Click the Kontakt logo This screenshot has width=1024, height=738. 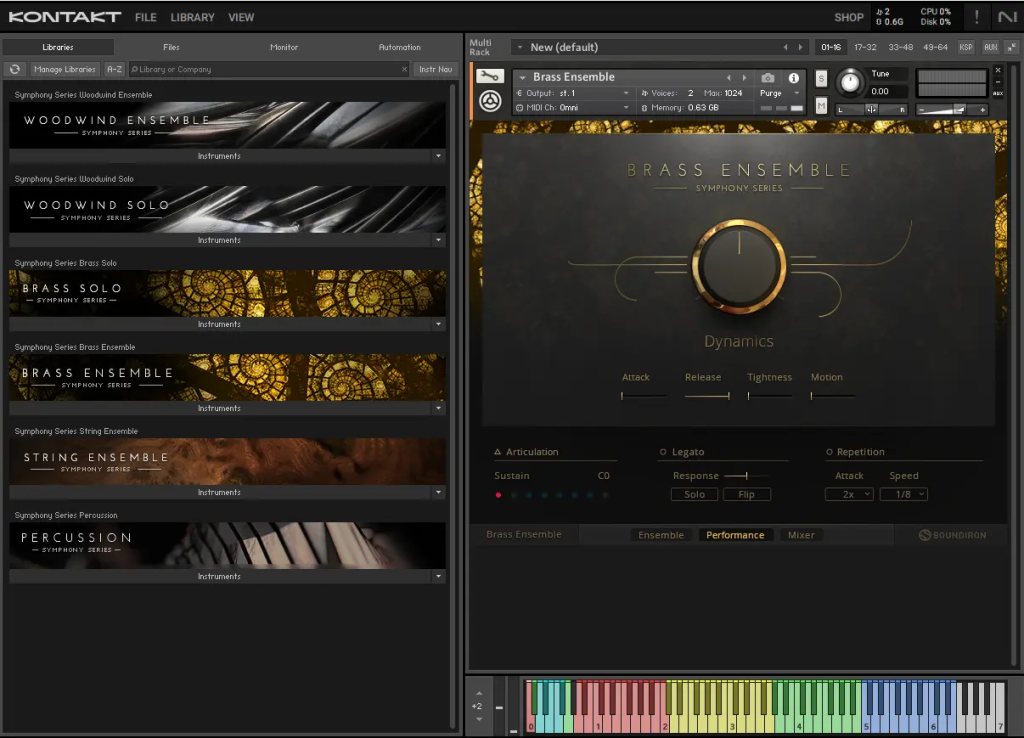65,17
